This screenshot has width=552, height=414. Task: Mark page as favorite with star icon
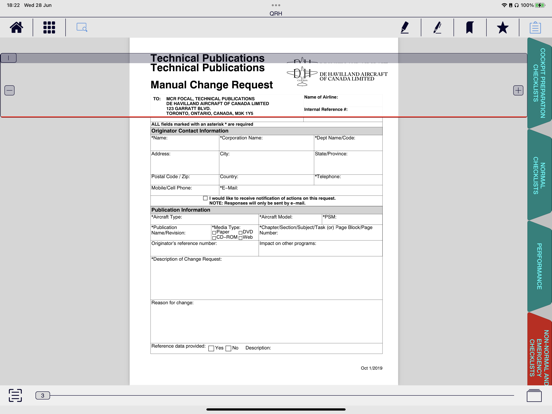502,27
